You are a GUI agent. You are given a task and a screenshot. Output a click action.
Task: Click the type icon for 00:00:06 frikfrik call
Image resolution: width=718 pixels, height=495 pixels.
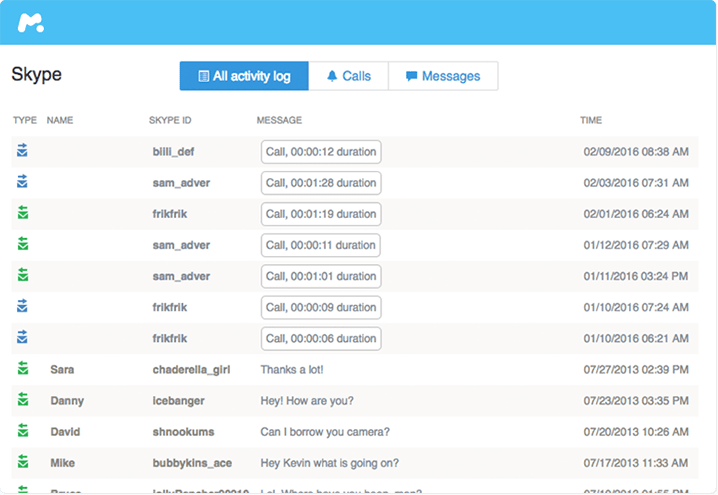click(x=22, y=337)
